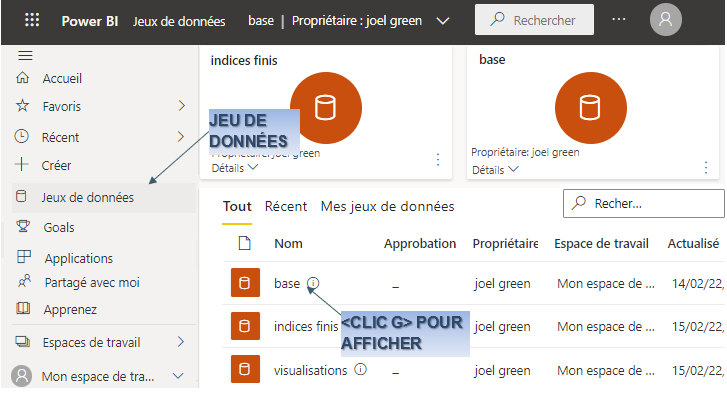The height and width of the screenshot is (394, 727).
Task: Sort by the Propriétaire column header
Action: tap(505, 244)
